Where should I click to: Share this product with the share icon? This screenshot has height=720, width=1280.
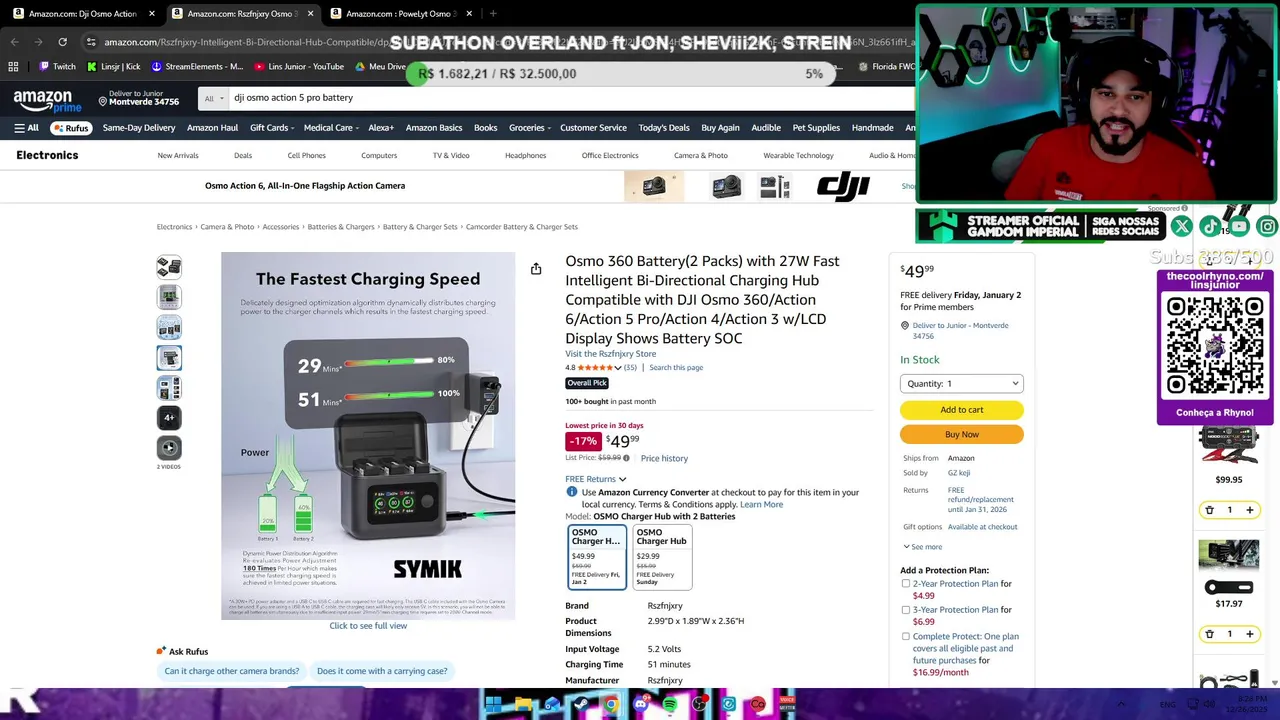point(536,269)
